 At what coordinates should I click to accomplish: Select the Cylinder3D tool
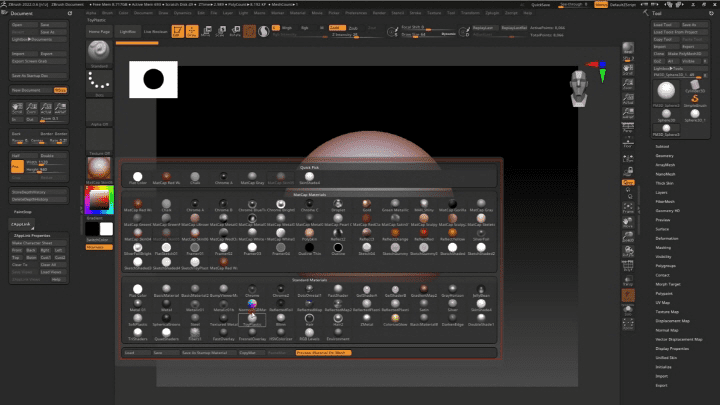pos(694,86)
